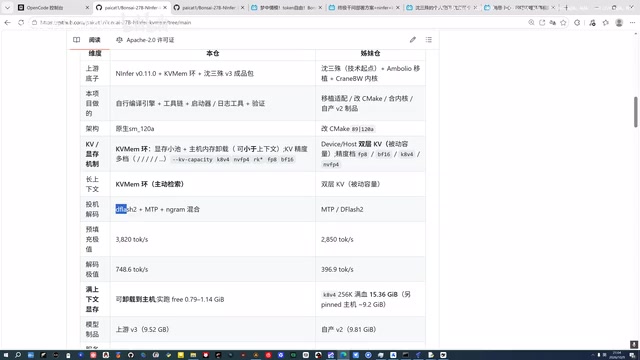The image size is (640, 360).
Task: Select the 阅读 README tab
Action: pos(90,40)
